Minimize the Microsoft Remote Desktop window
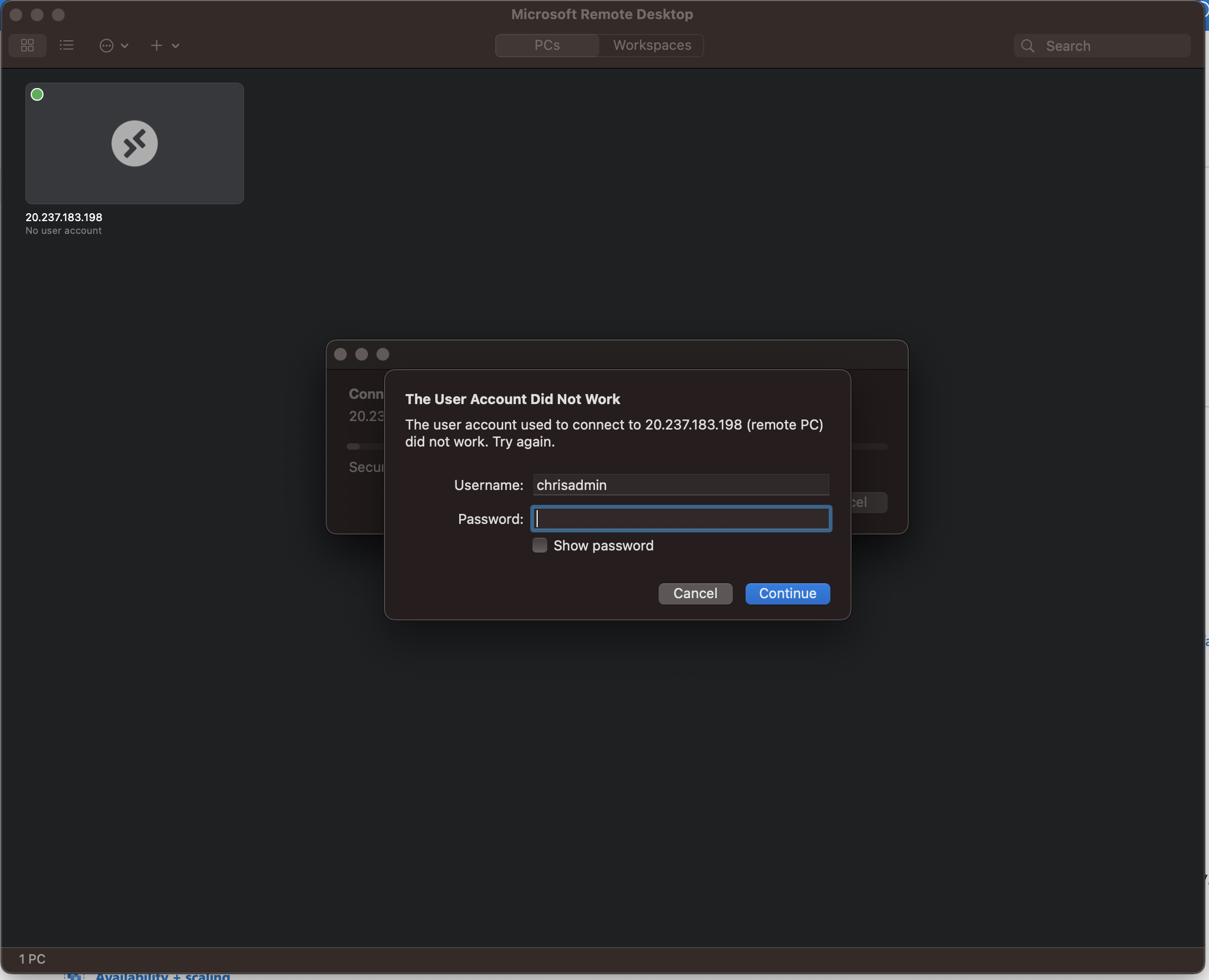 click(x=37, y=15)
